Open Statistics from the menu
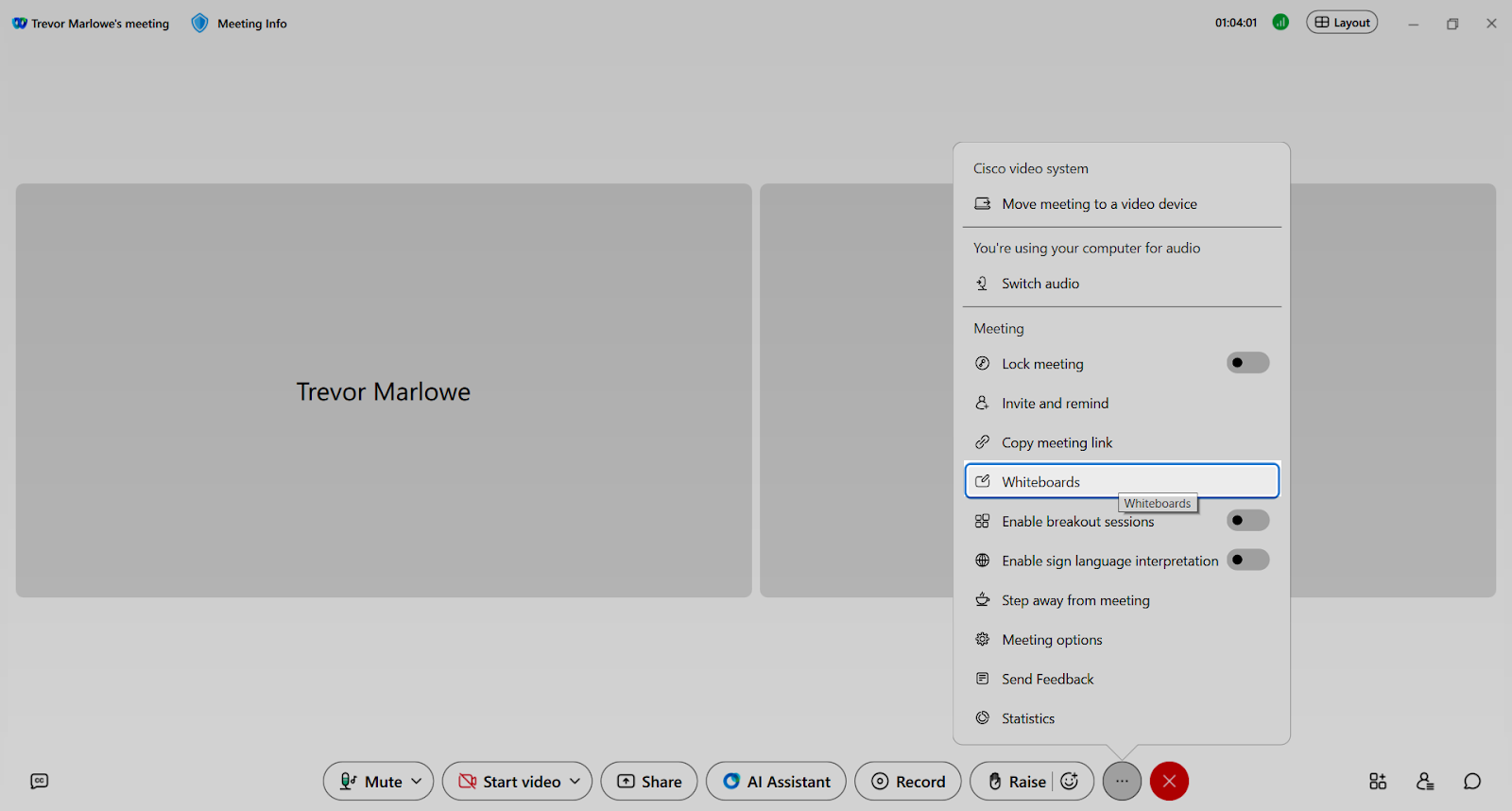Viewport: 1512px width, 811px height. coord(1122,718)
